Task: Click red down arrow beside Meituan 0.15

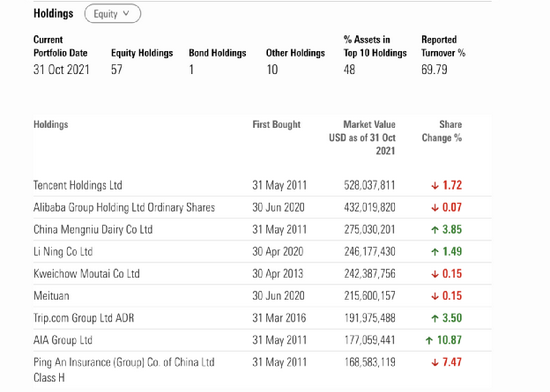Action: (x=435, y=296)
